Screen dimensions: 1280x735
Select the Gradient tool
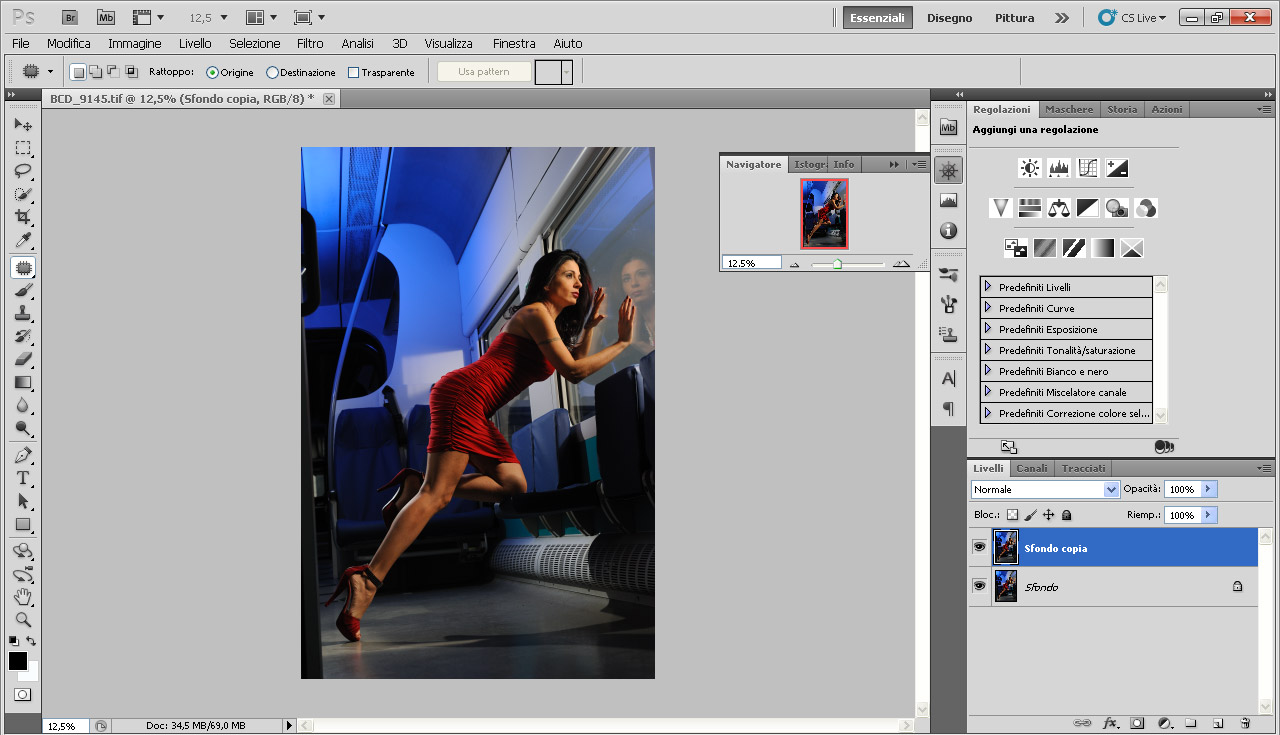pyautogui.click(x=23, y=382)
